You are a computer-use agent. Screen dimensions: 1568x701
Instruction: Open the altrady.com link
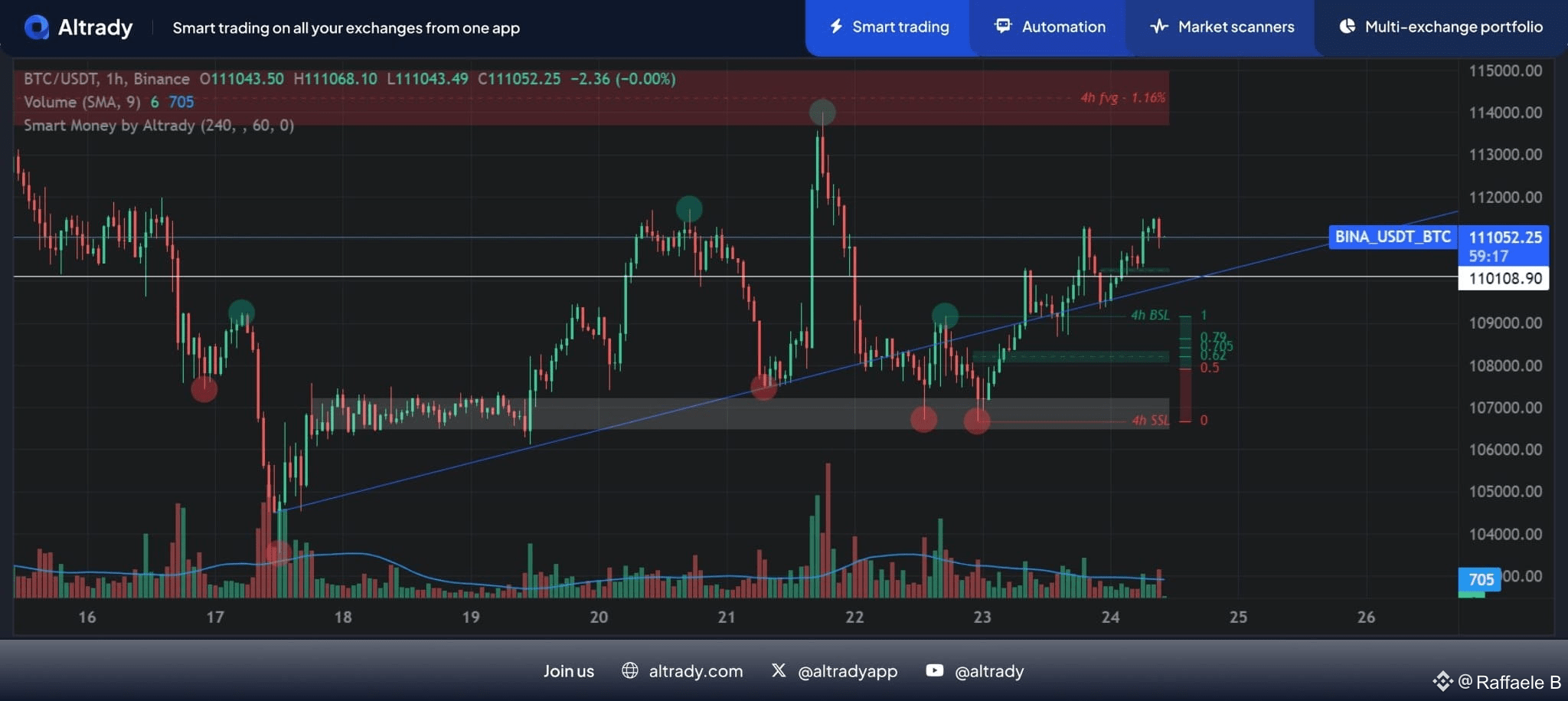pos(696,671)
